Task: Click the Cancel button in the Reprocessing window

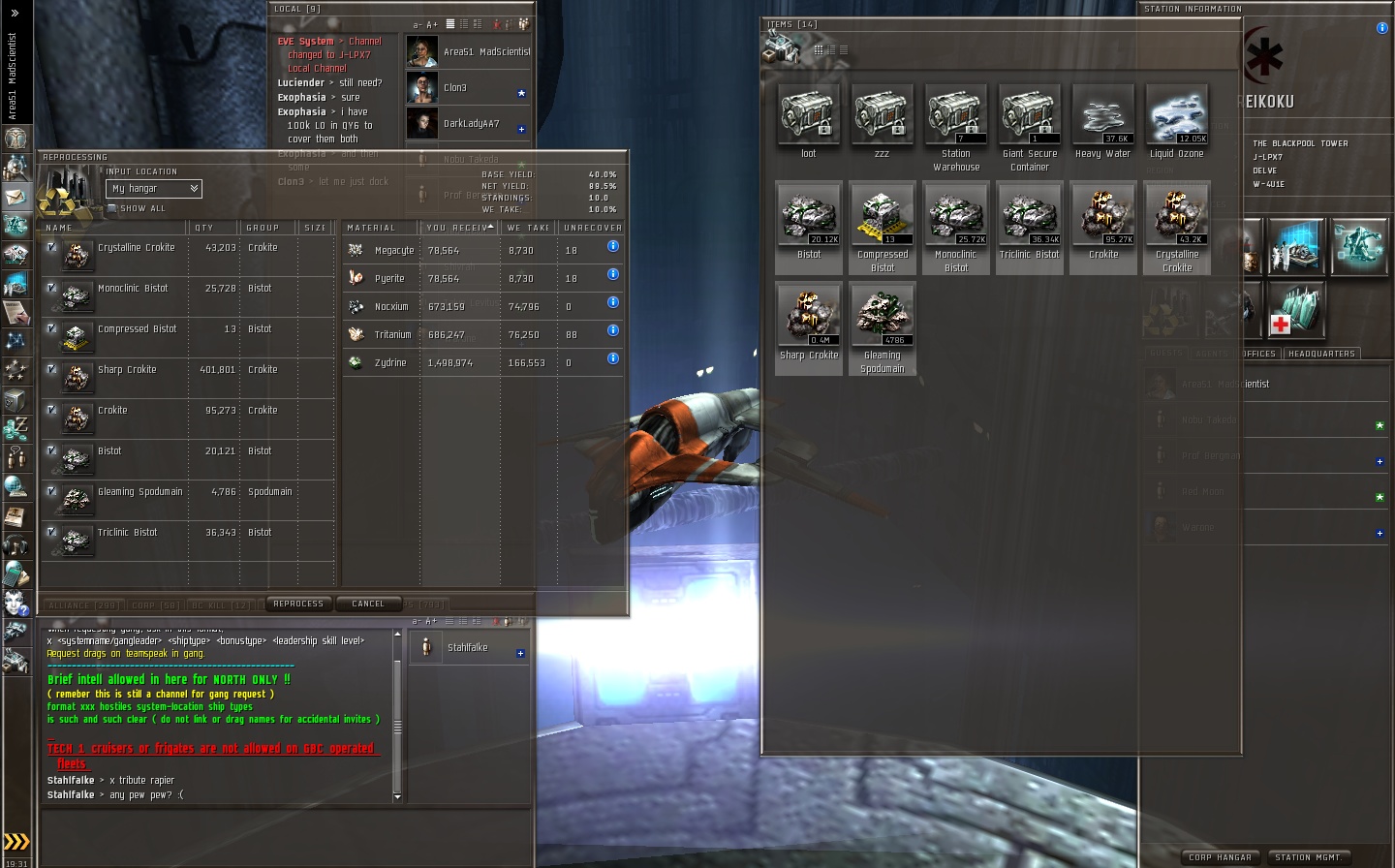Action: (368, 604)
